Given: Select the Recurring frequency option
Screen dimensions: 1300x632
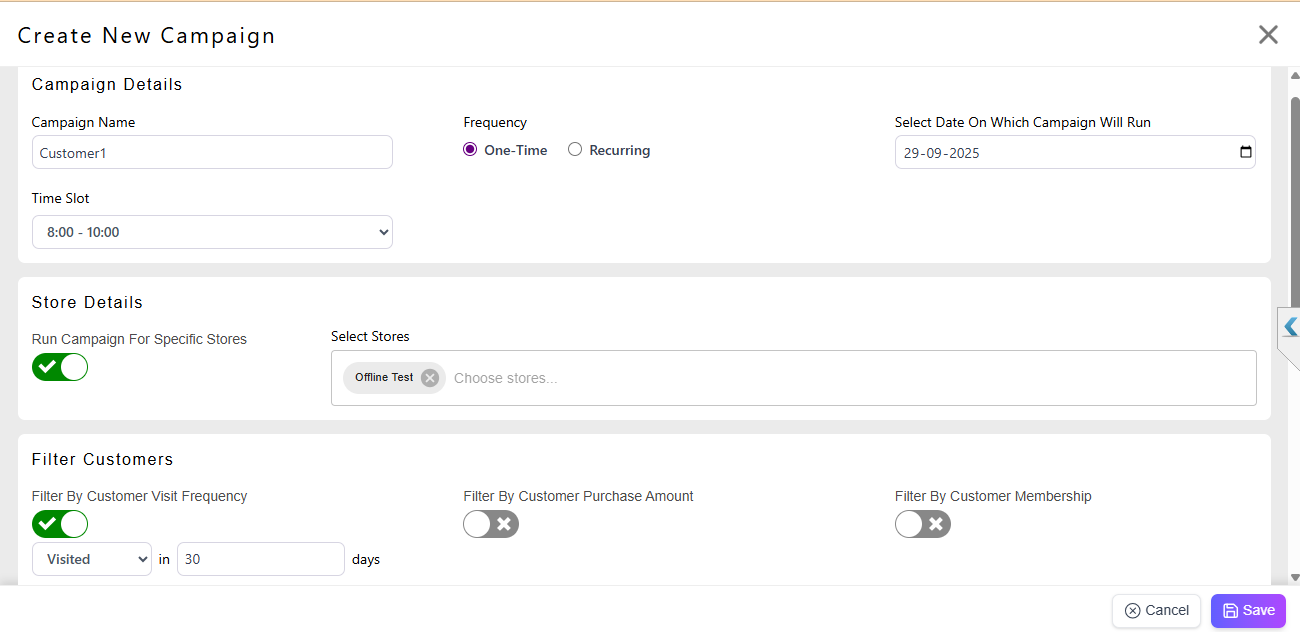Looking at the screenshot, I should (x=575, y=150).
